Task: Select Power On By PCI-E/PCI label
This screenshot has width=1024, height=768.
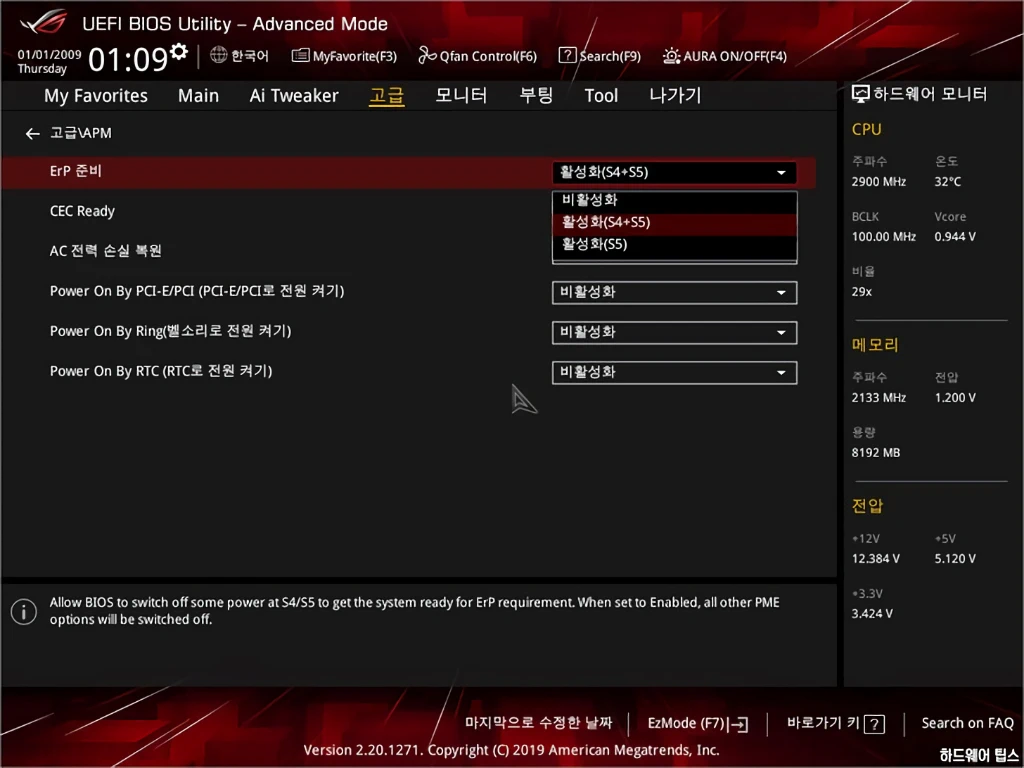Action: (197, 291)
